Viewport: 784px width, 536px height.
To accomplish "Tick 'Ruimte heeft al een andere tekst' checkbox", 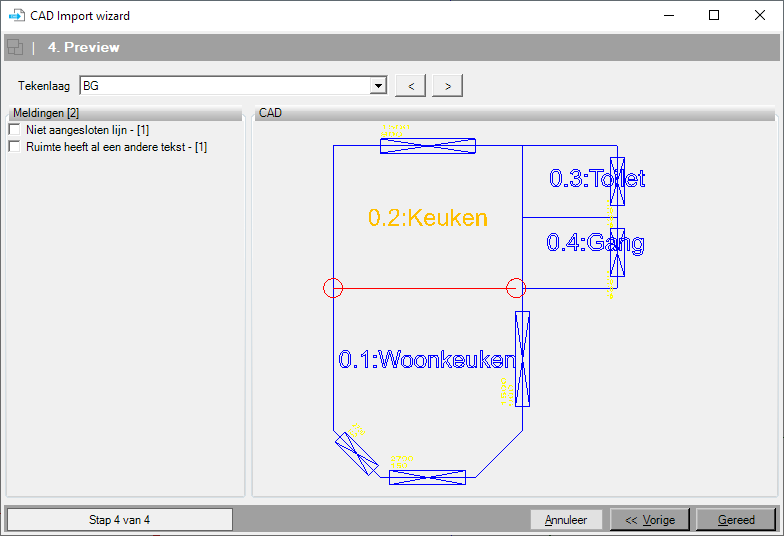I will [x=14, y=147].
